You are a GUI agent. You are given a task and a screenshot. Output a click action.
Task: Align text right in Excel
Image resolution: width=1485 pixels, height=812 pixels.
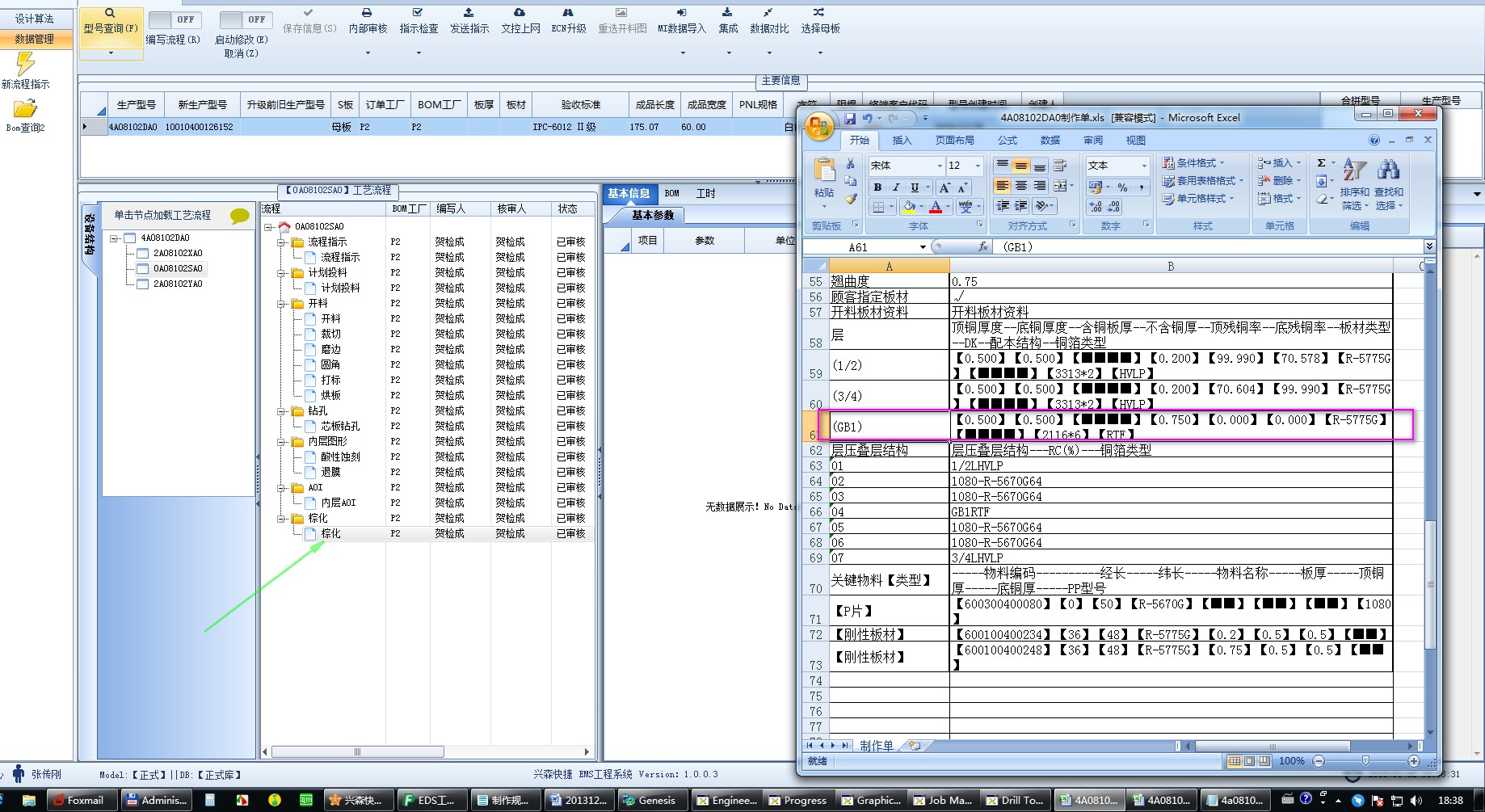(x=1040, y=187)
